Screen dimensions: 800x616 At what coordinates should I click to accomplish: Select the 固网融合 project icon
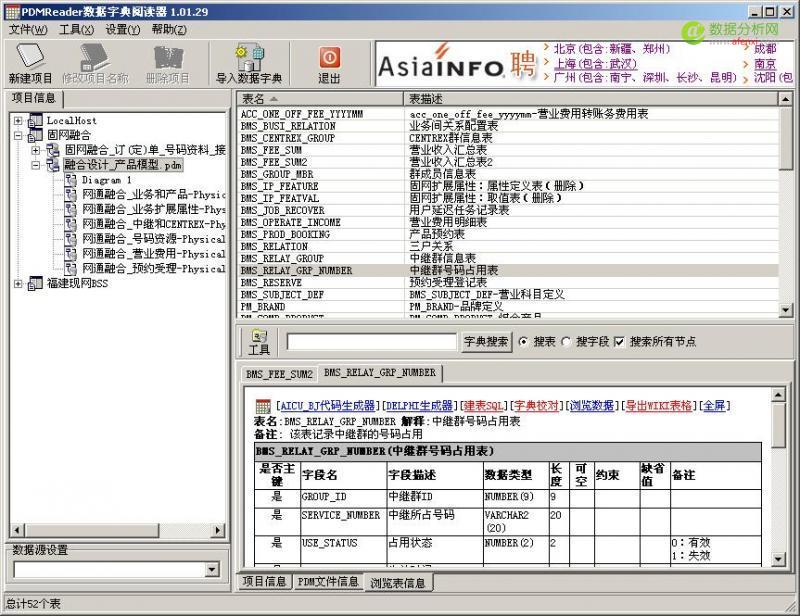(35, 135)
